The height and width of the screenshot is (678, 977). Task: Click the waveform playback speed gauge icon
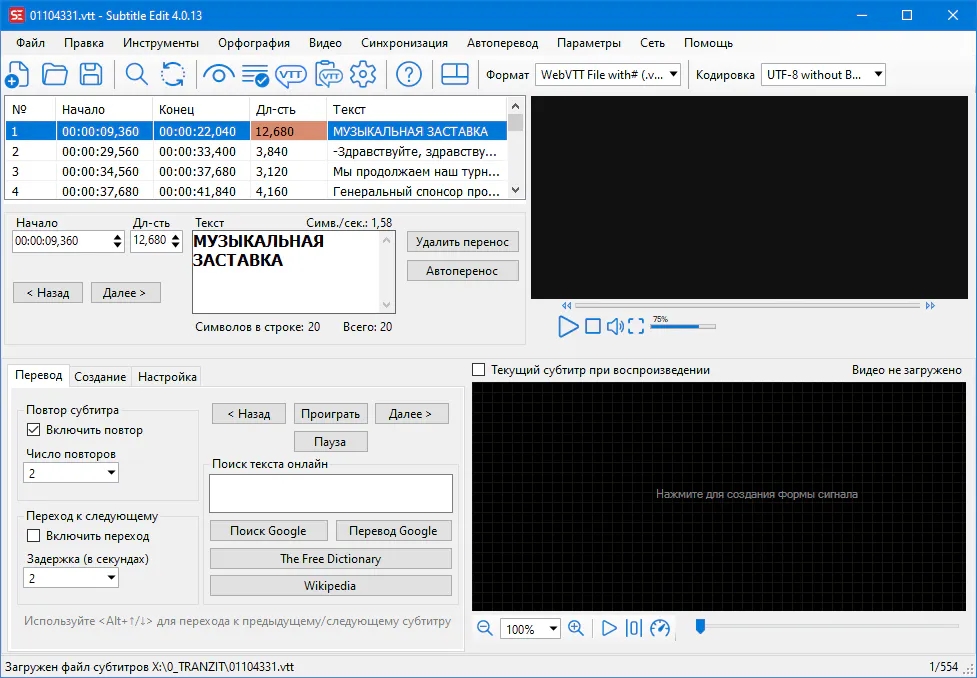click(660, 628)
